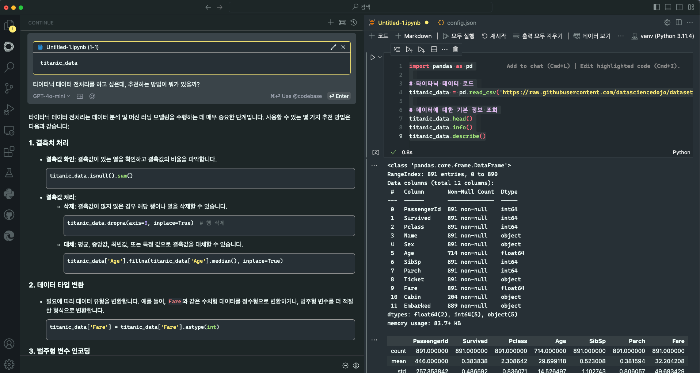Switch to the config.json tab
This screenshot has height=373, width=700.
[457, 22]
